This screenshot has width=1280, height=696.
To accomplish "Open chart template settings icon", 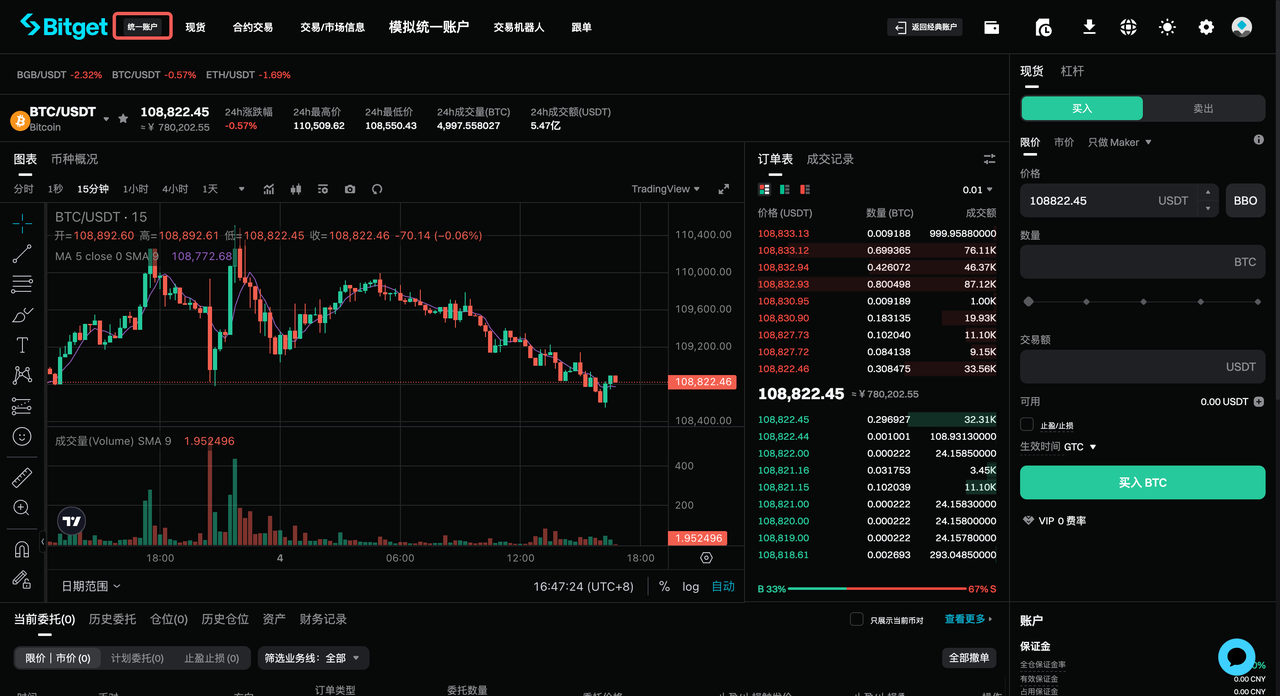I will (323, 189).
